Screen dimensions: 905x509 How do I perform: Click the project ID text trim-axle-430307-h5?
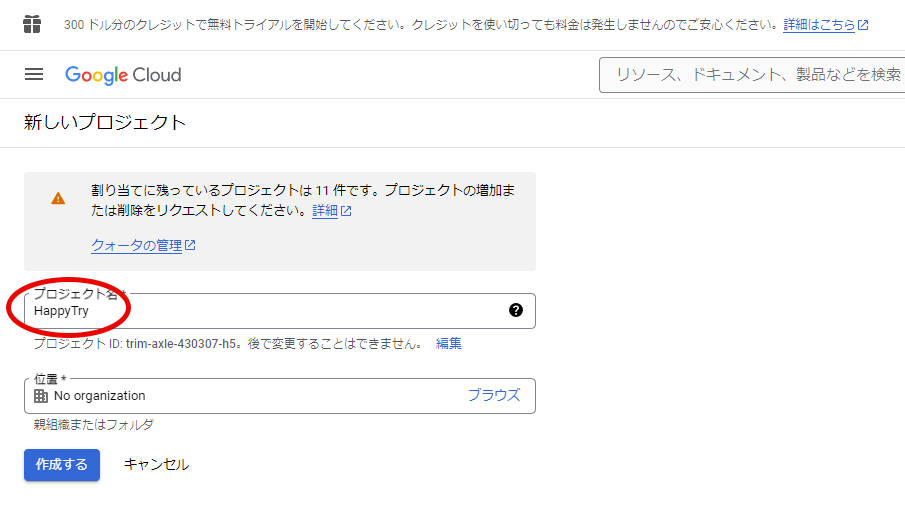[183, 343]
